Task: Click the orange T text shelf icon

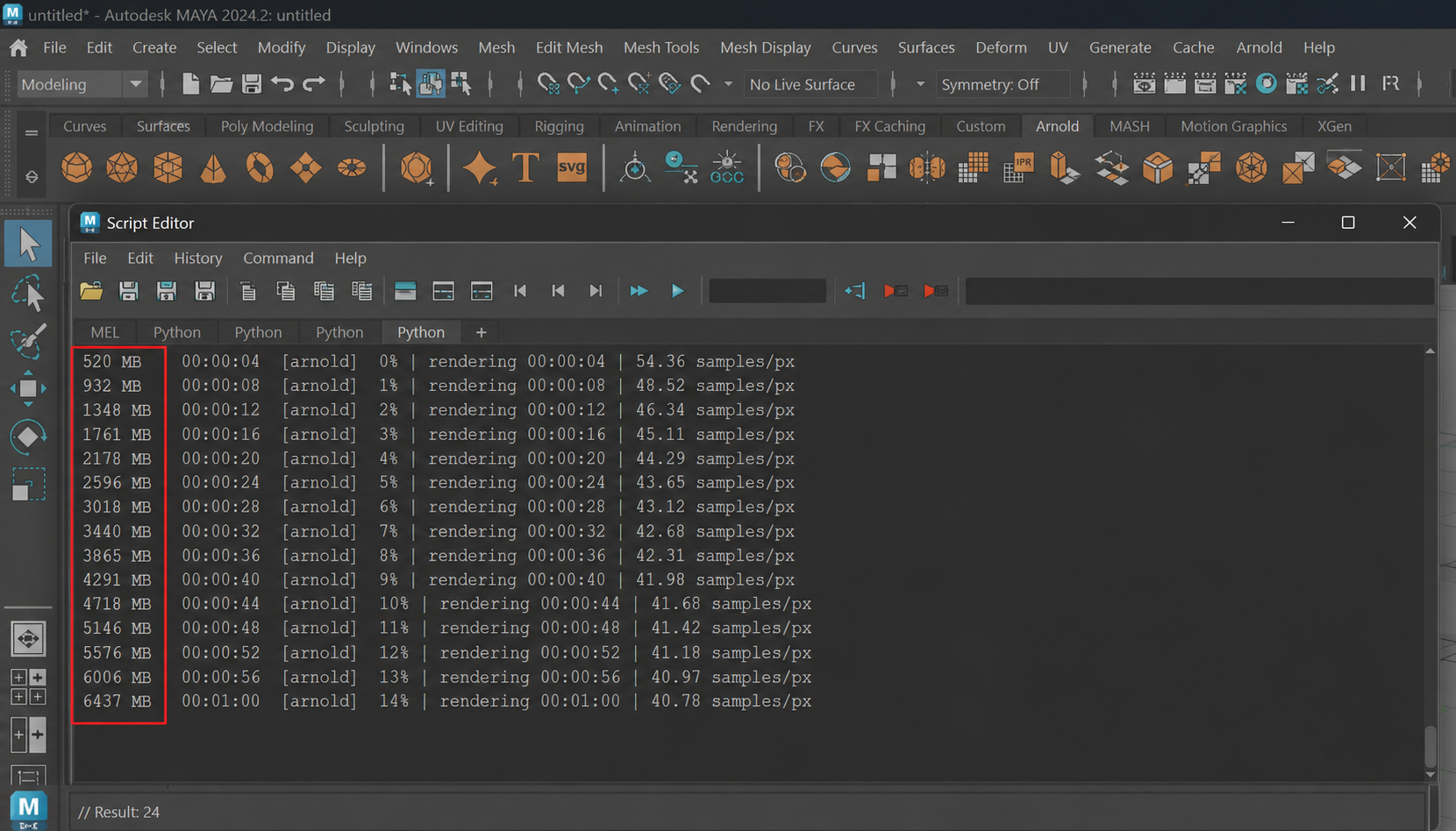Action: [525, 167]
